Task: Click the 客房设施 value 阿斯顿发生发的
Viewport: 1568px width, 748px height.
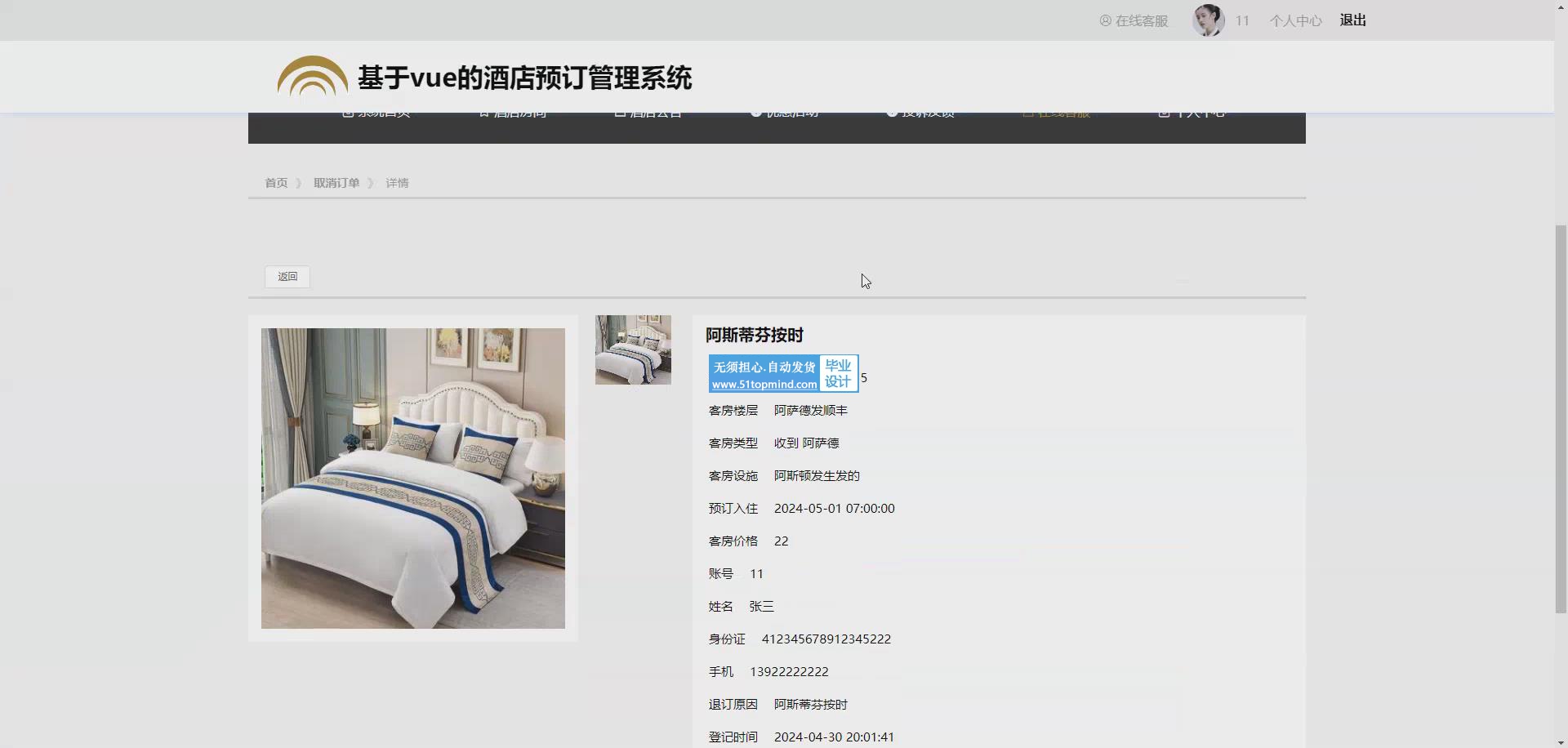Action: [817, 476]
